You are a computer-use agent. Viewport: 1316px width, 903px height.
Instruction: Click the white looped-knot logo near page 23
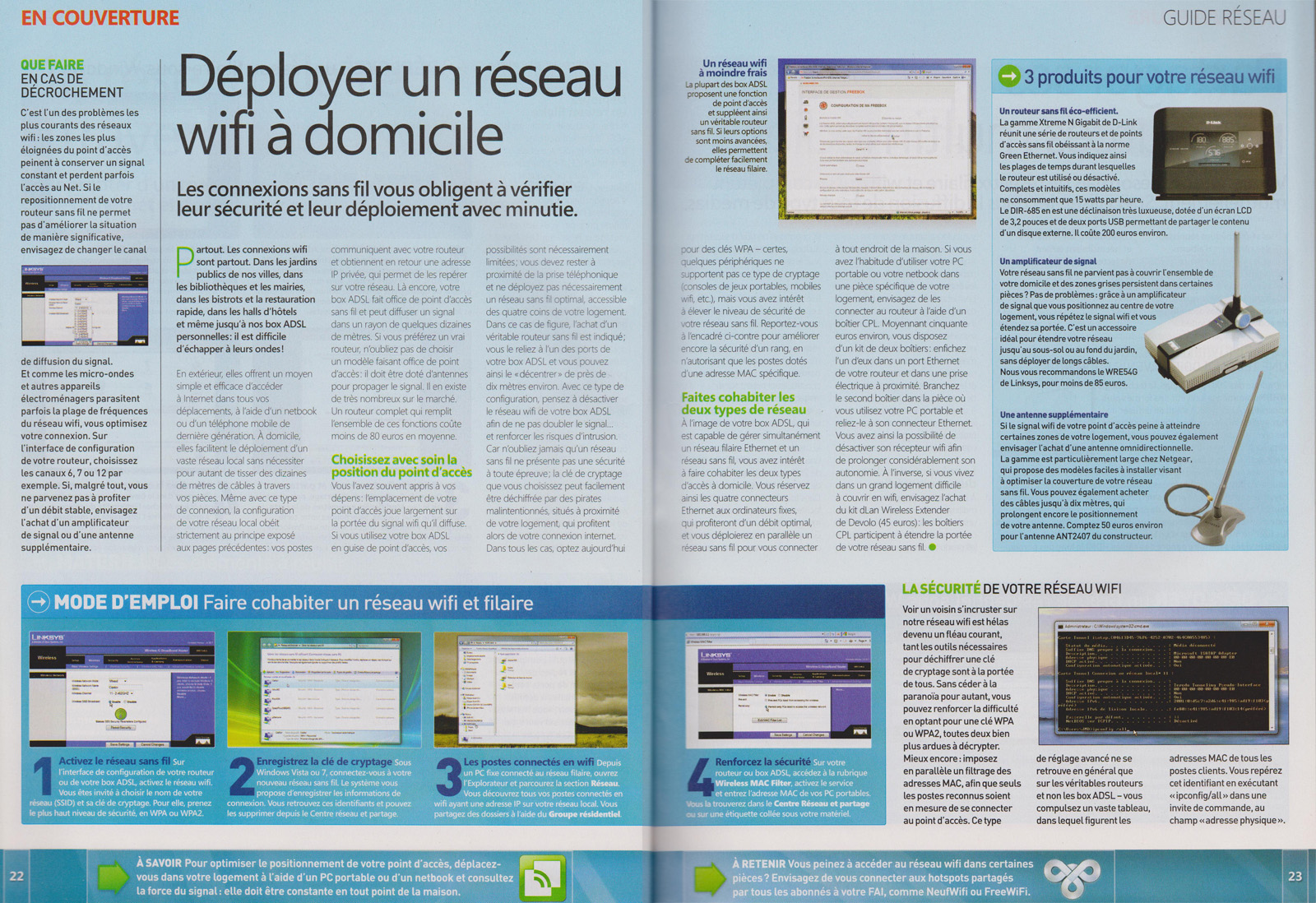pyautogui.click(x=1072, y=877)
